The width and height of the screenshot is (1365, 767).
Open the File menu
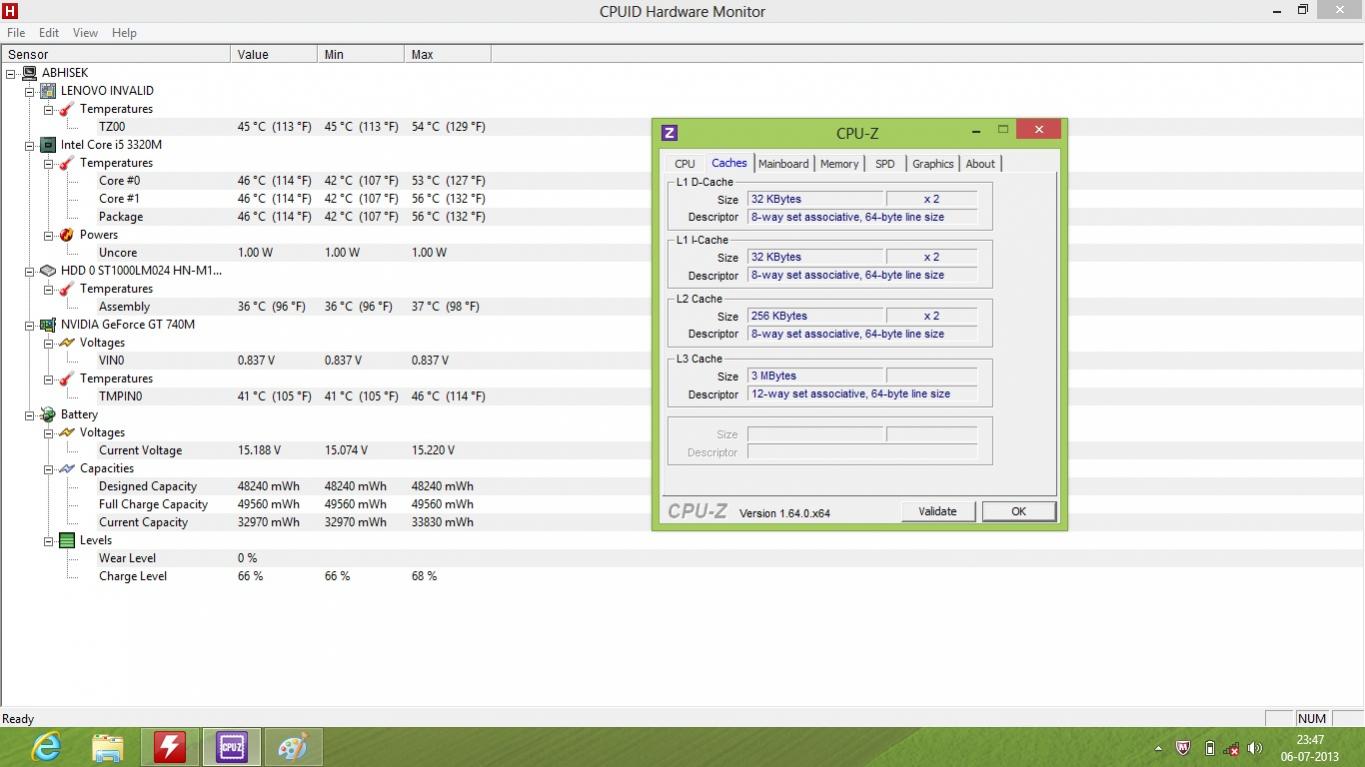[16, 33]
